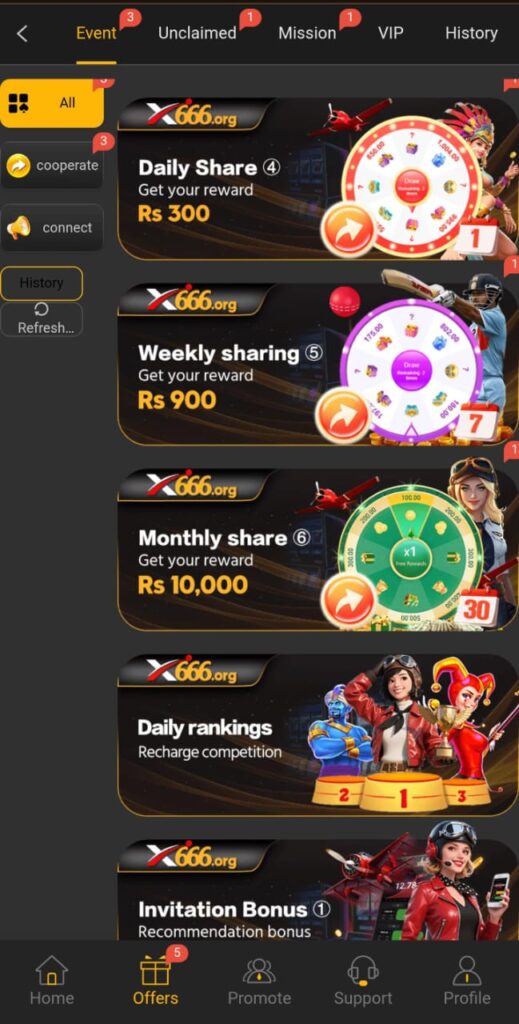Switch to the Unclaimed tab
The height and width of the screenshot is (1024, 519).
(197, 33)
